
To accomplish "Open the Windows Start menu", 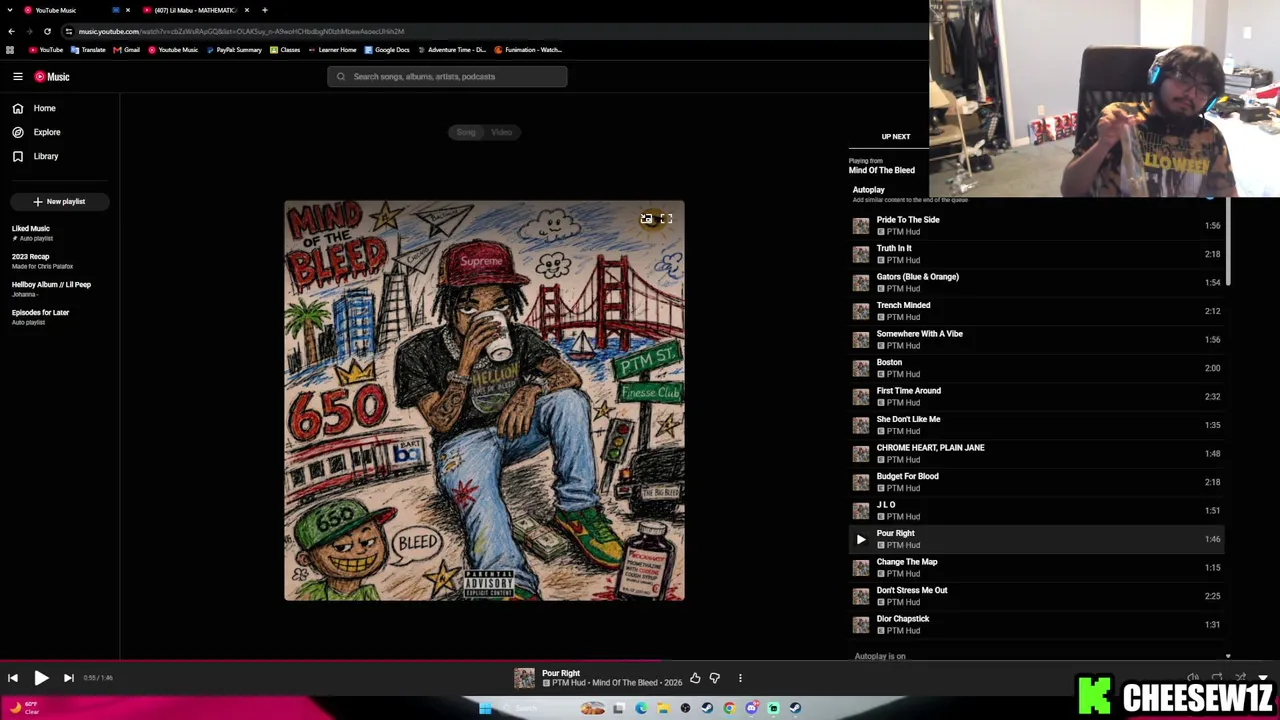I will 485,708.
